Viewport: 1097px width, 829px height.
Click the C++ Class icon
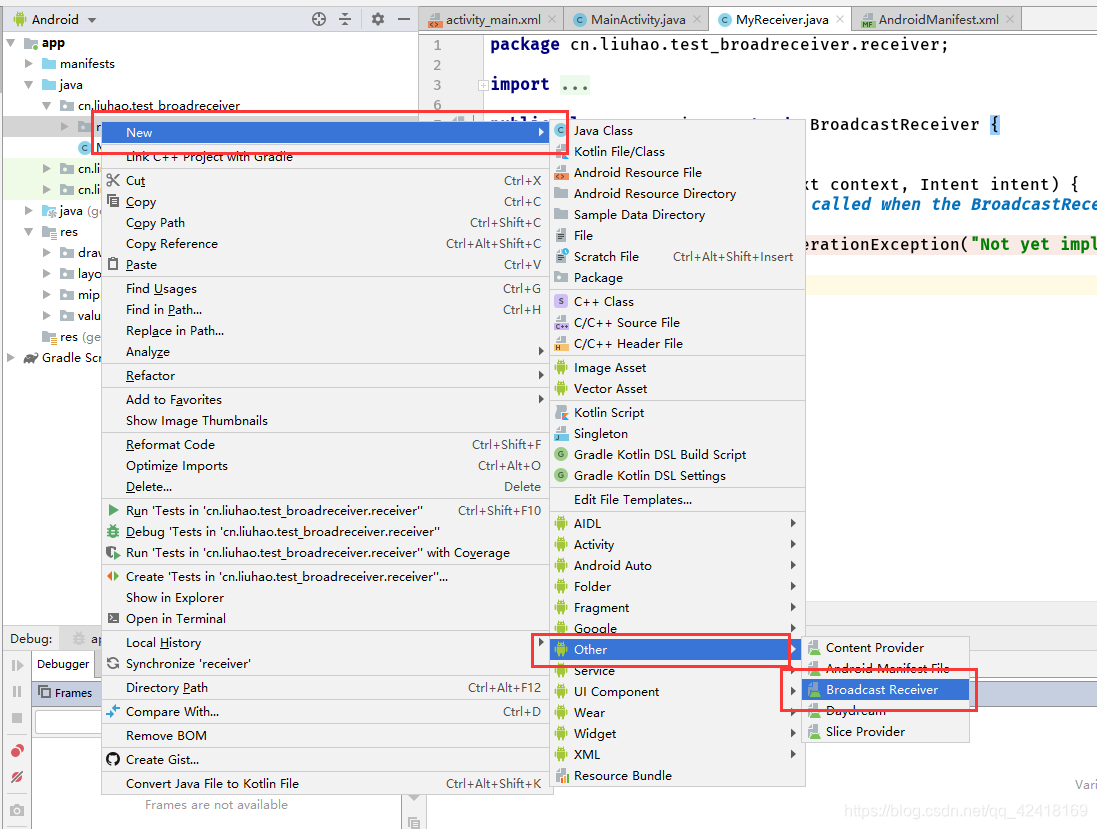(561, 302)
